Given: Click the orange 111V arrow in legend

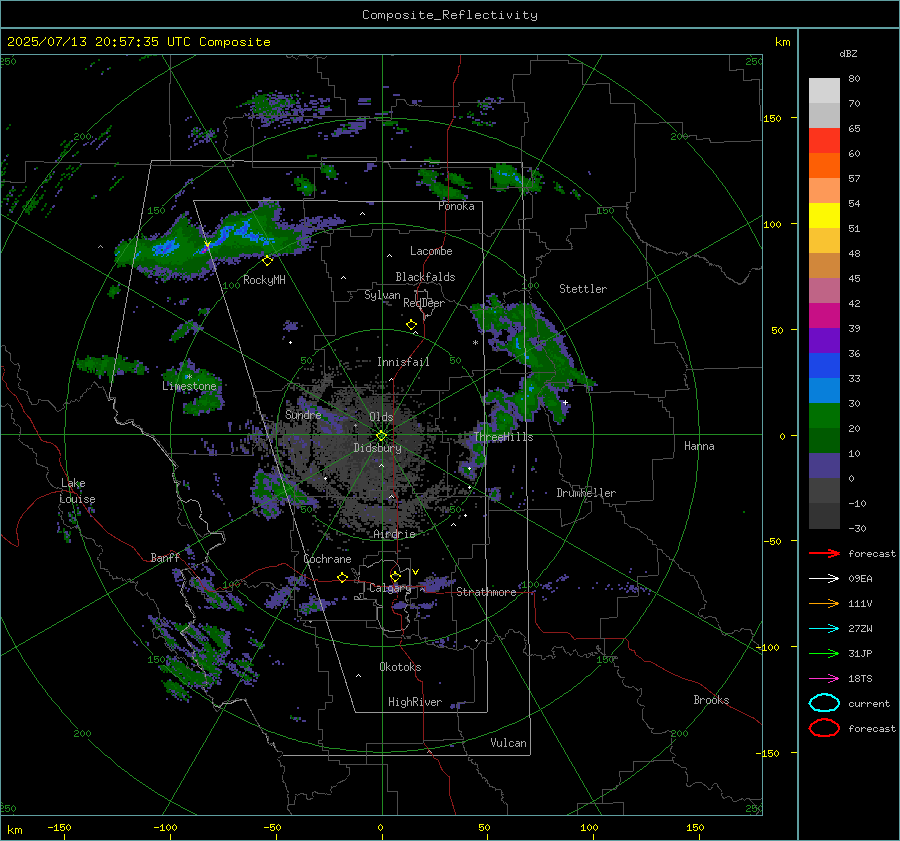Looking at the screenshot, I should coord(824,603).
